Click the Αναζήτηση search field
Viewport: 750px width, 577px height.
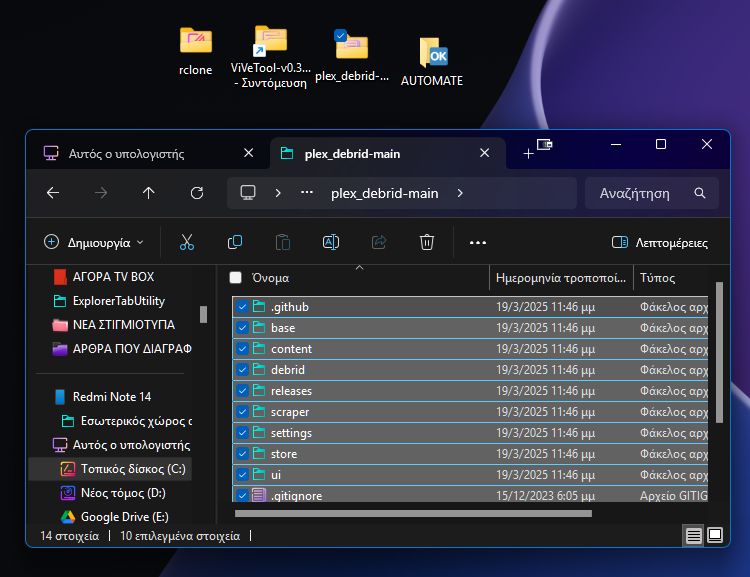click(x=640, y=193)
